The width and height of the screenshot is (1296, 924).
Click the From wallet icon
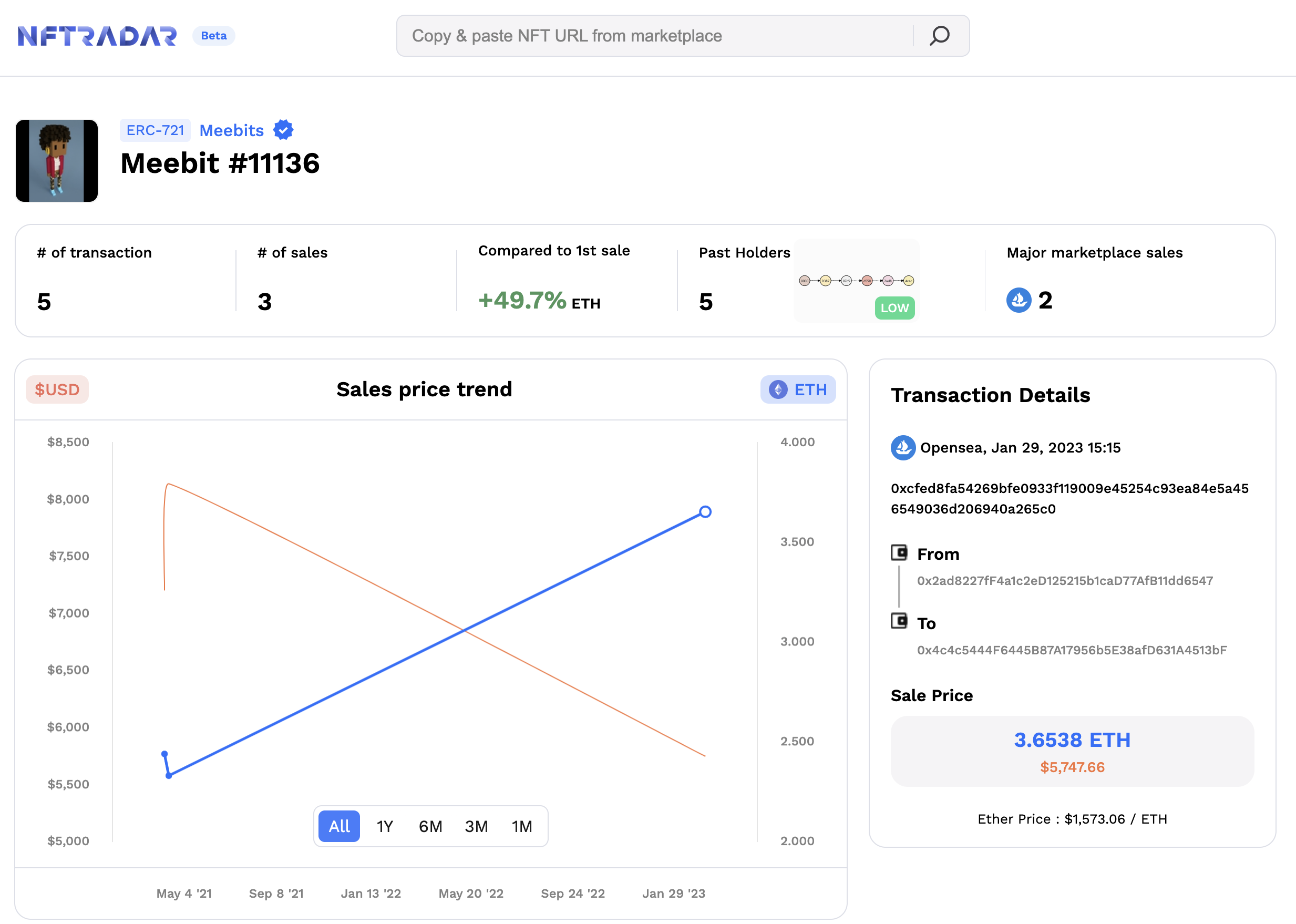[899, 552]
